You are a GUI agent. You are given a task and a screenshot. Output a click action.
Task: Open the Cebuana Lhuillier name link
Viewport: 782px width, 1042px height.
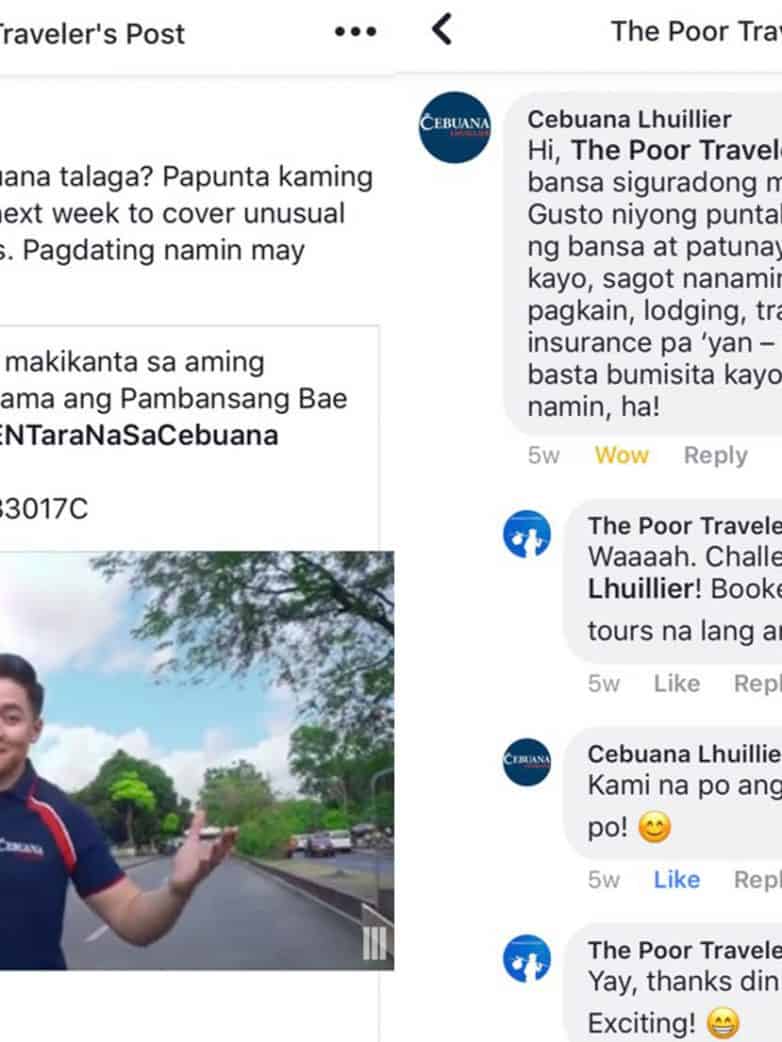coord(629,119)
